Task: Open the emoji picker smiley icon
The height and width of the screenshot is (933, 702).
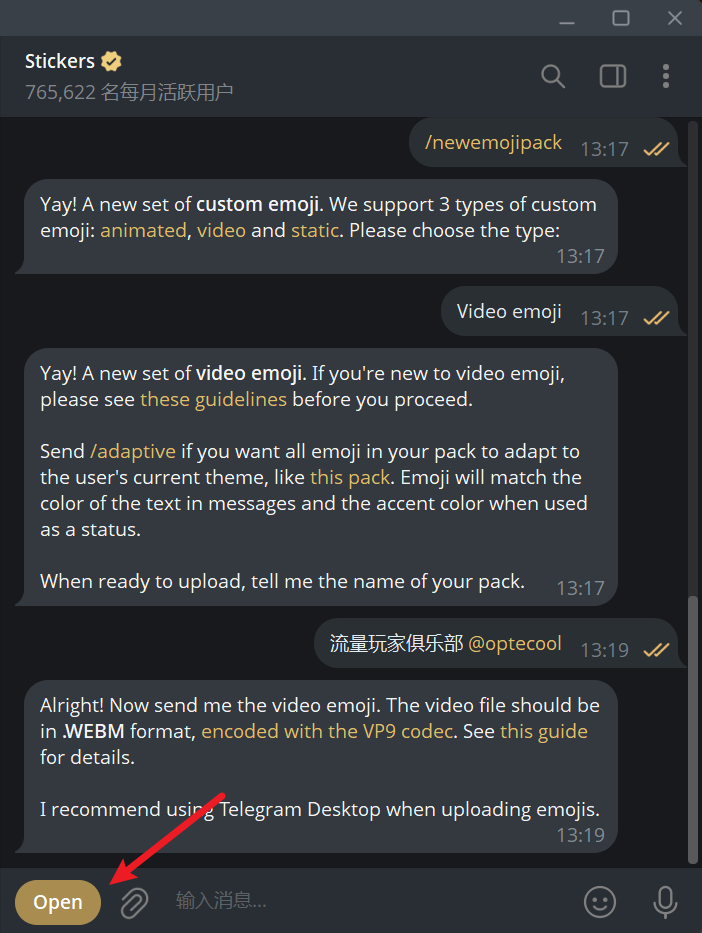Action: click(x=600, y=902)
